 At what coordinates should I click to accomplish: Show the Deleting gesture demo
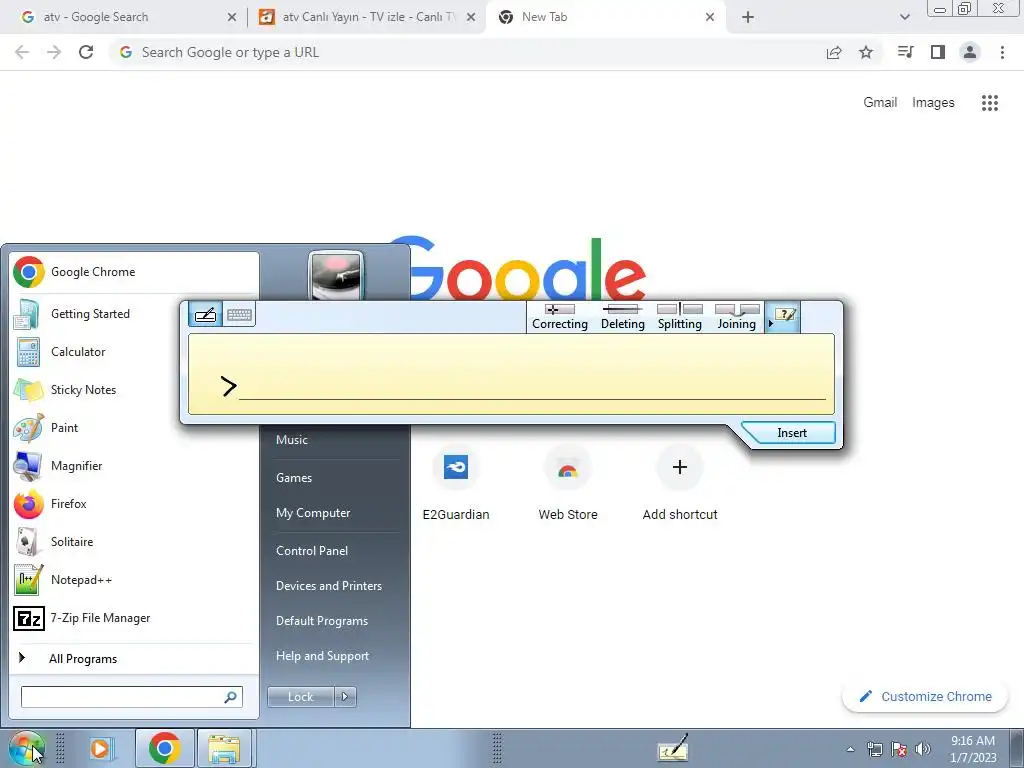(x=622, y=317)
